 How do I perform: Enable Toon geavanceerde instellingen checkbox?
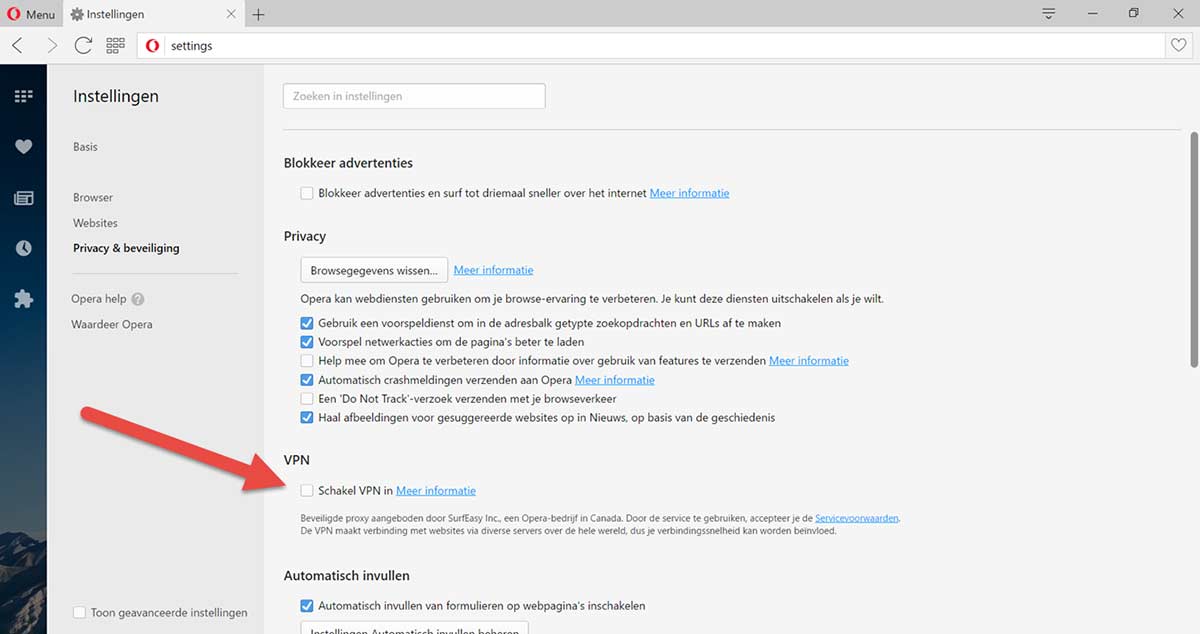(x=80, y=612)
